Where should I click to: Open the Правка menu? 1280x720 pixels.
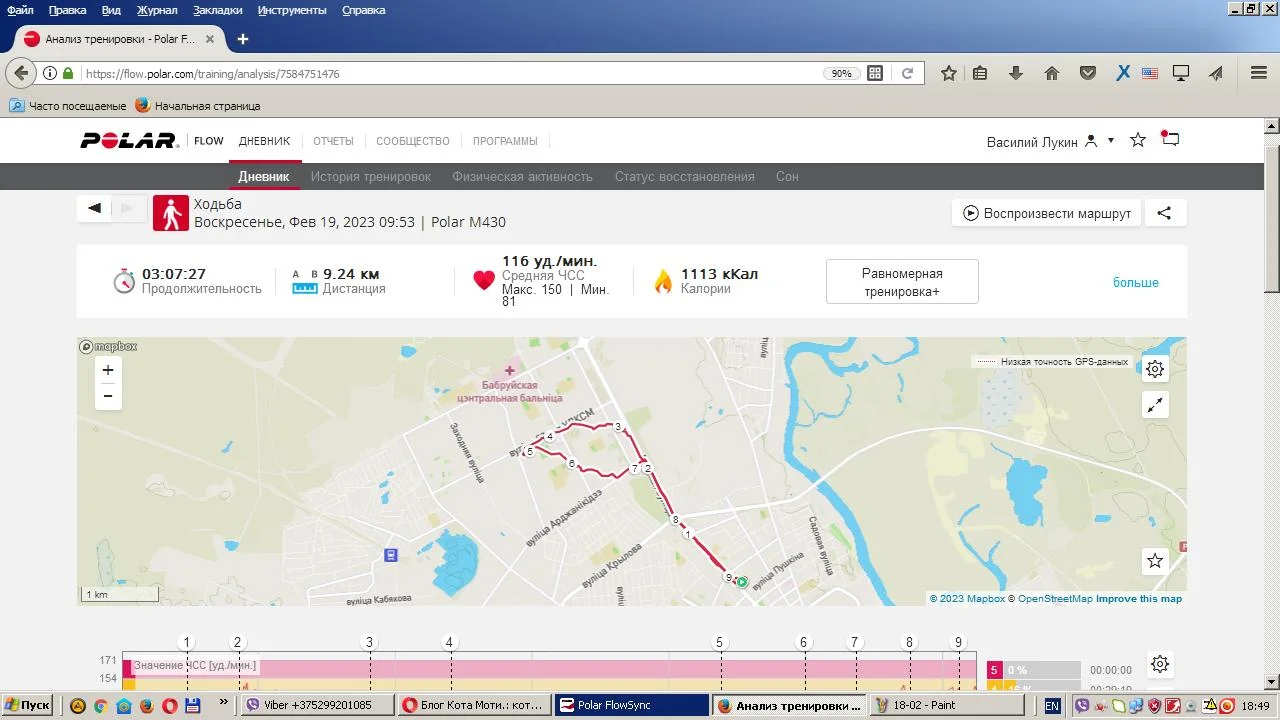(67, 10)
